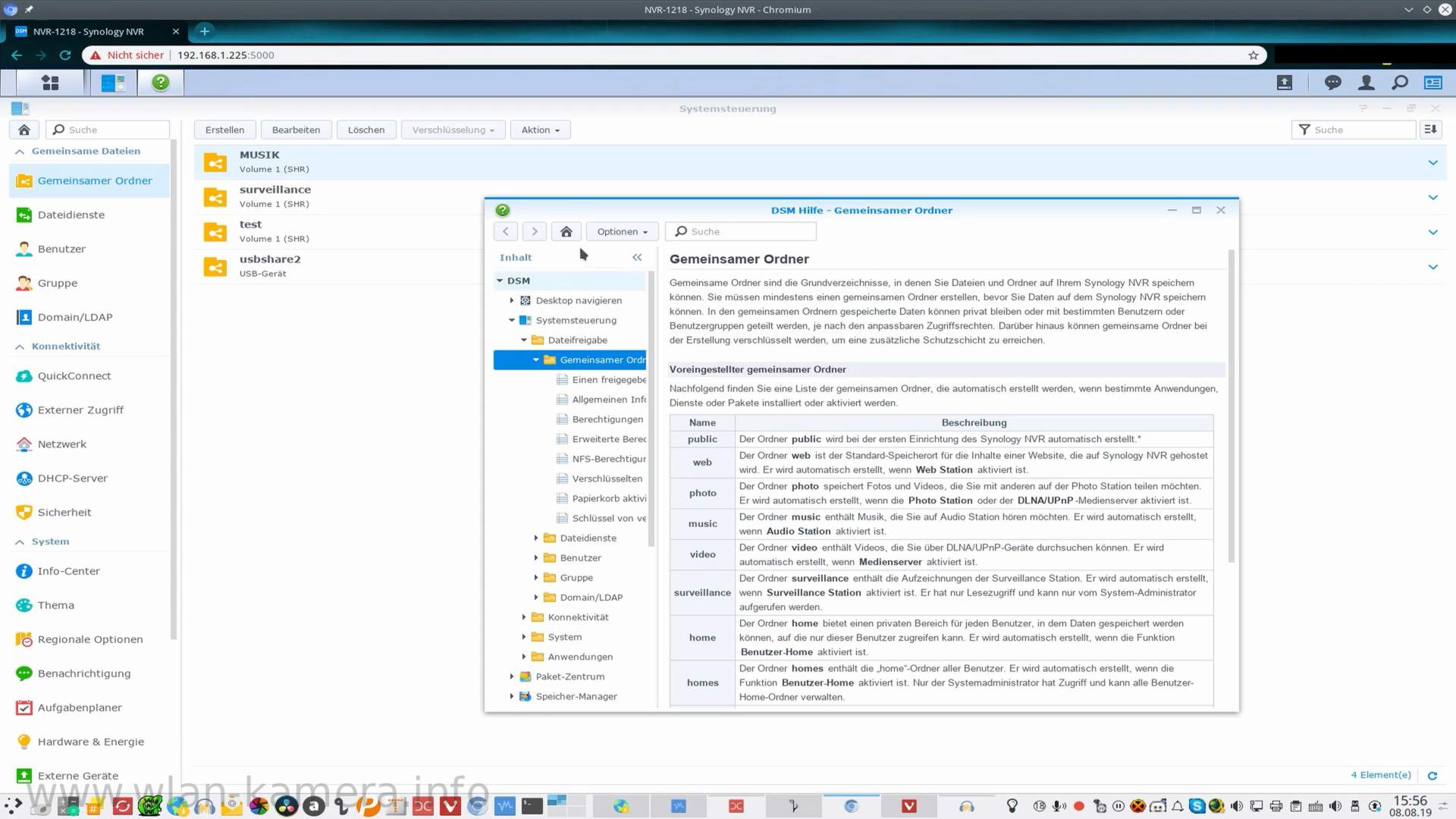
Task: Click the sidebar Suche field in Systemsteuerung
Action: coord(108,130)
